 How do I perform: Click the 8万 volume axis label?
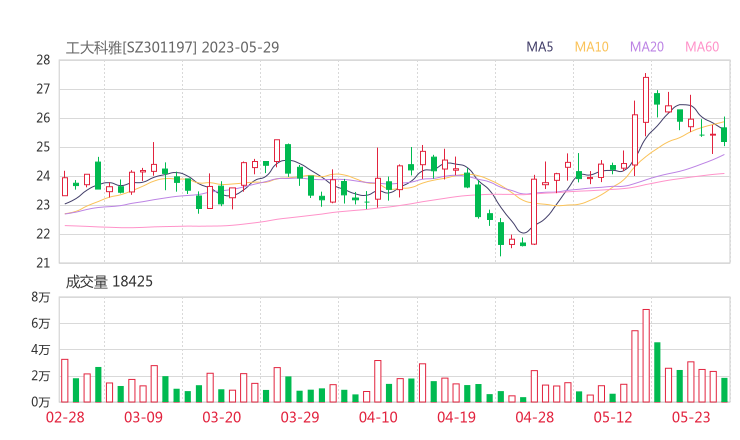click(41, 297)
